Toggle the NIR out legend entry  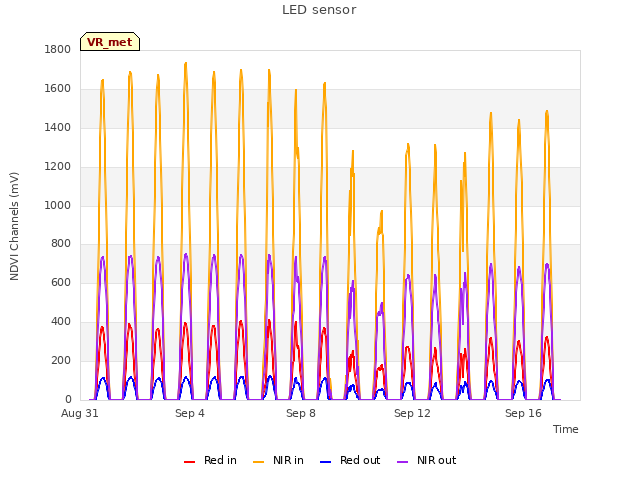click(427, 460)
